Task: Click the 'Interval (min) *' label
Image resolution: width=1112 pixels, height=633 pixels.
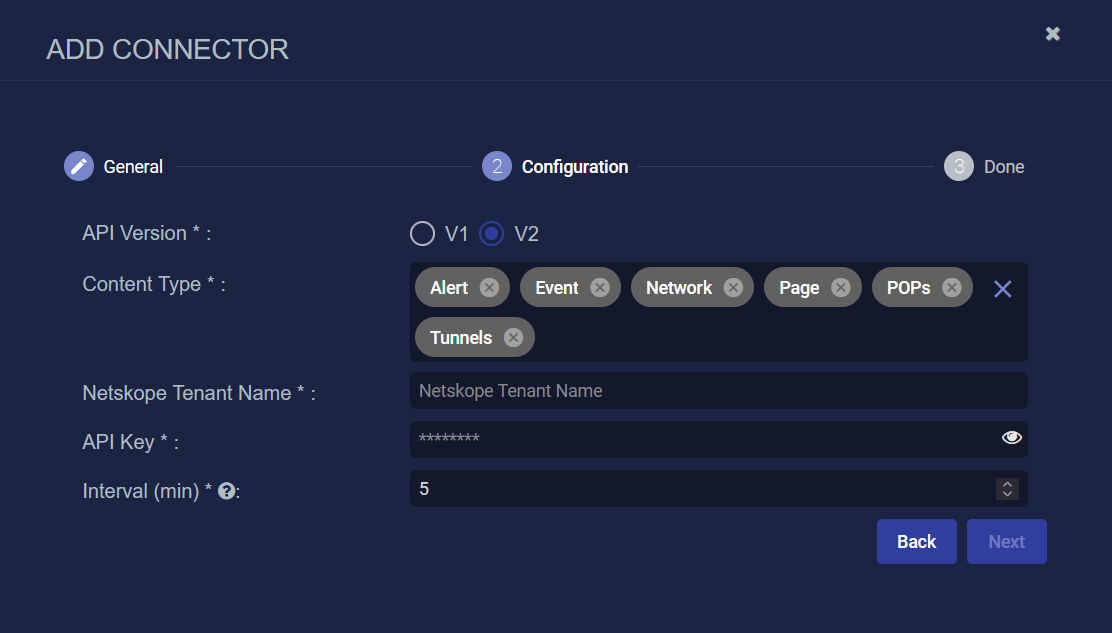Action: point(147,491)
